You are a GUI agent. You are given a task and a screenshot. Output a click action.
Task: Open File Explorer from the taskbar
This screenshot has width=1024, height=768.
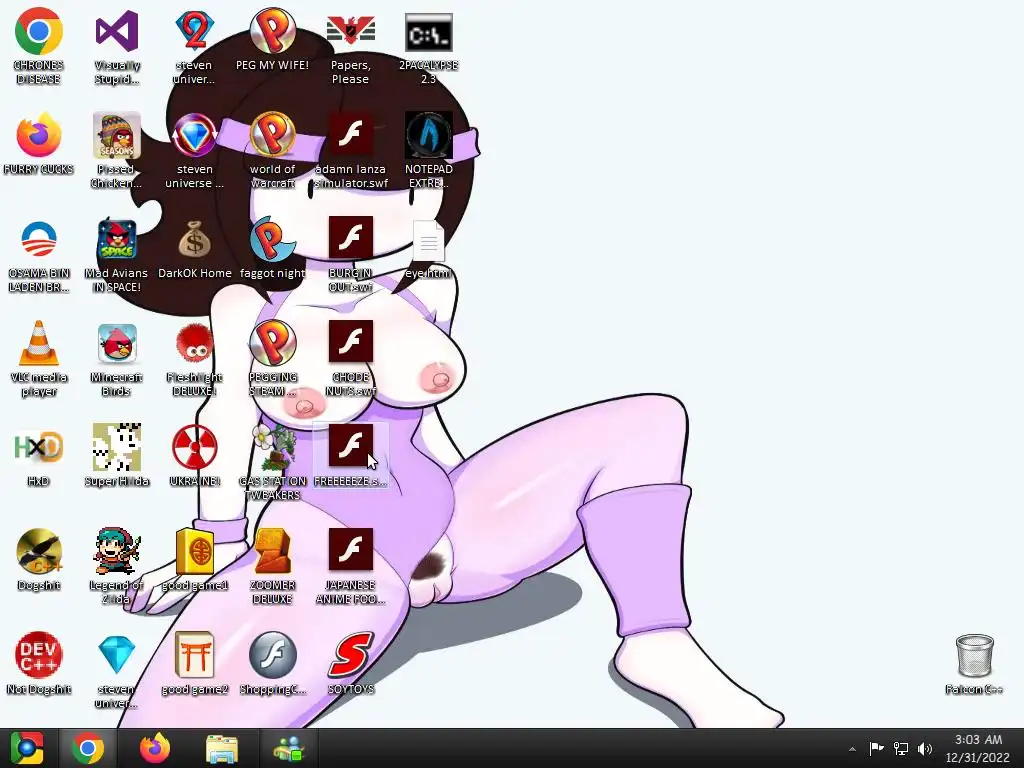pos(221,748)
